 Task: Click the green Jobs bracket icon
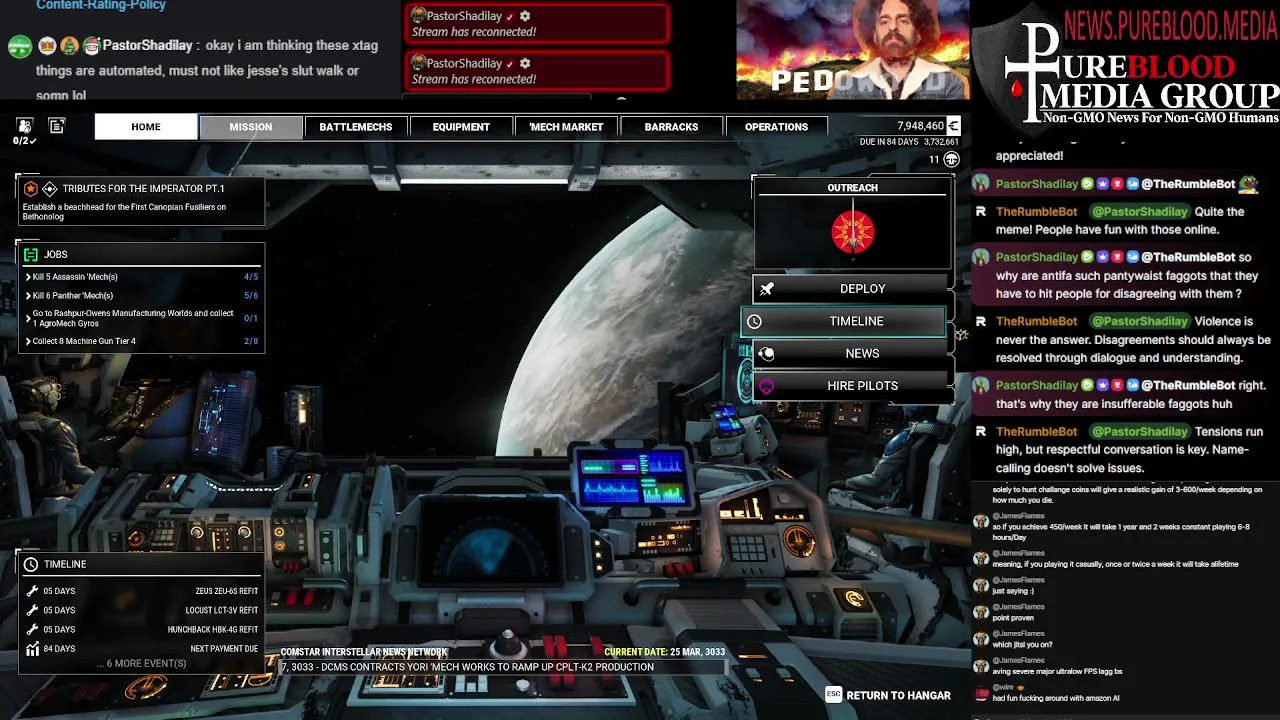(31, 254)
